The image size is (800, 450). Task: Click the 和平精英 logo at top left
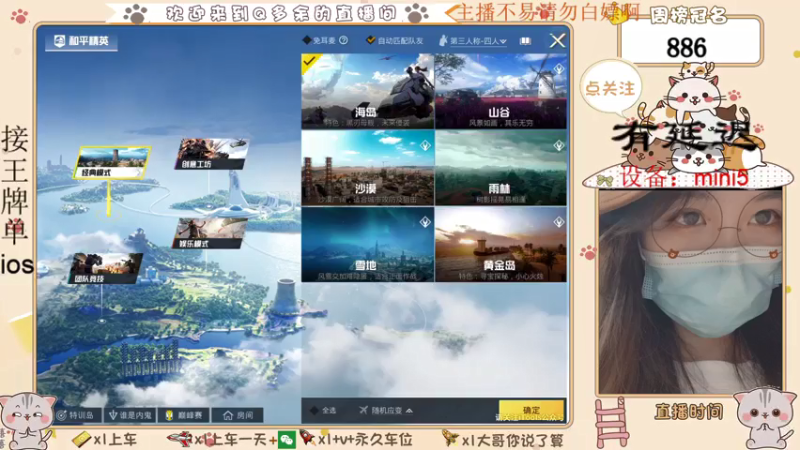pos(82,41)
